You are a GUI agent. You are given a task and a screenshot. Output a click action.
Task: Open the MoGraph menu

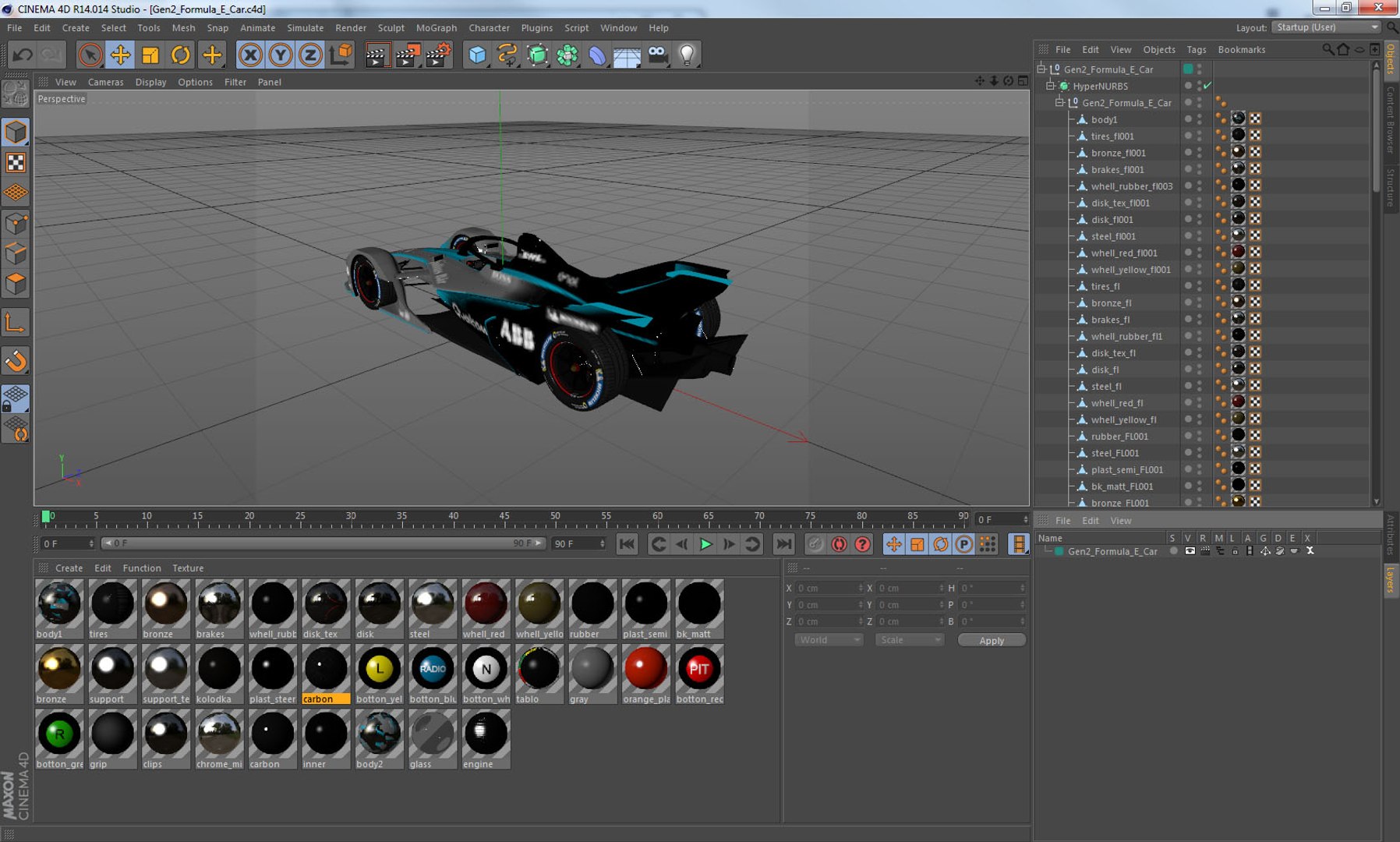(436, 27)
